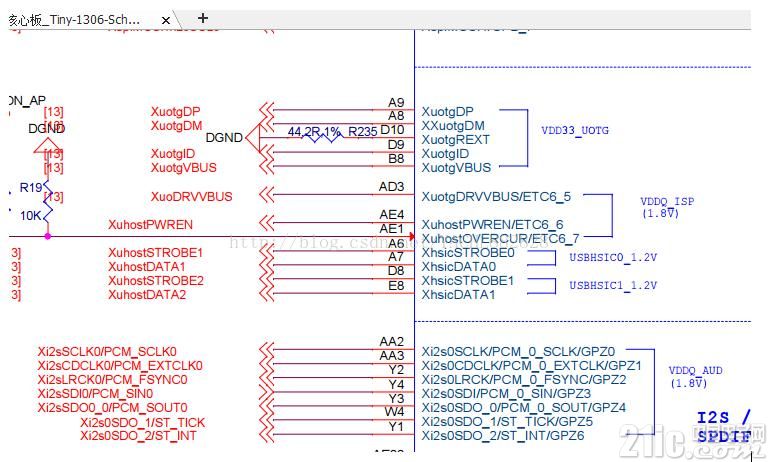
Task: Click pin number AD3
Action: (x=391, y=187)
